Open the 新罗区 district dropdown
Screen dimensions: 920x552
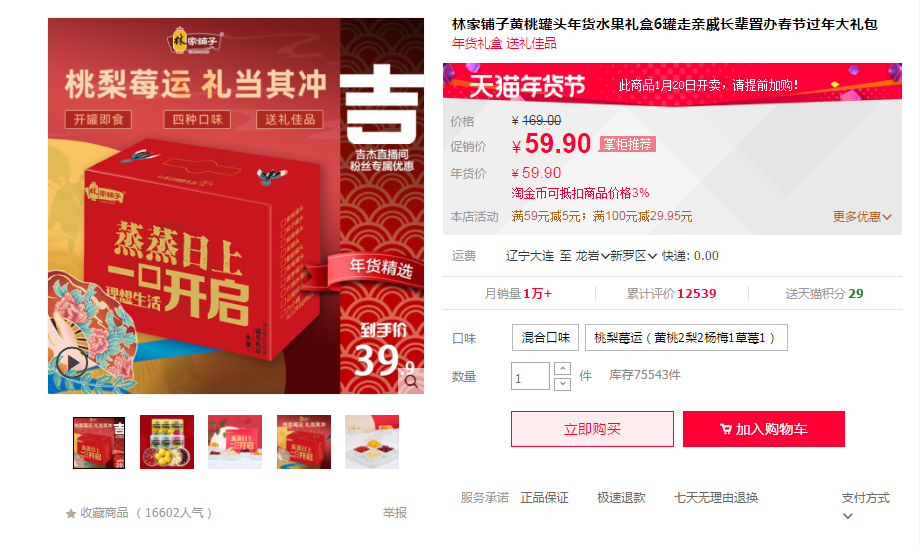click(634, 256)
